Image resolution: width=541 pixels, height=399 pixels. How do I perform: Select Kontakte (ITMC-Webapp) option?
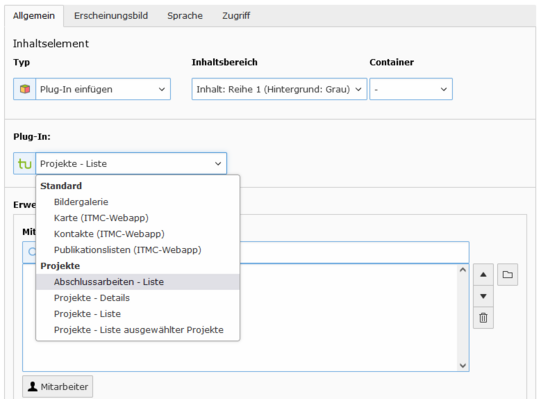pyautogui.click(x=138, y=234)
